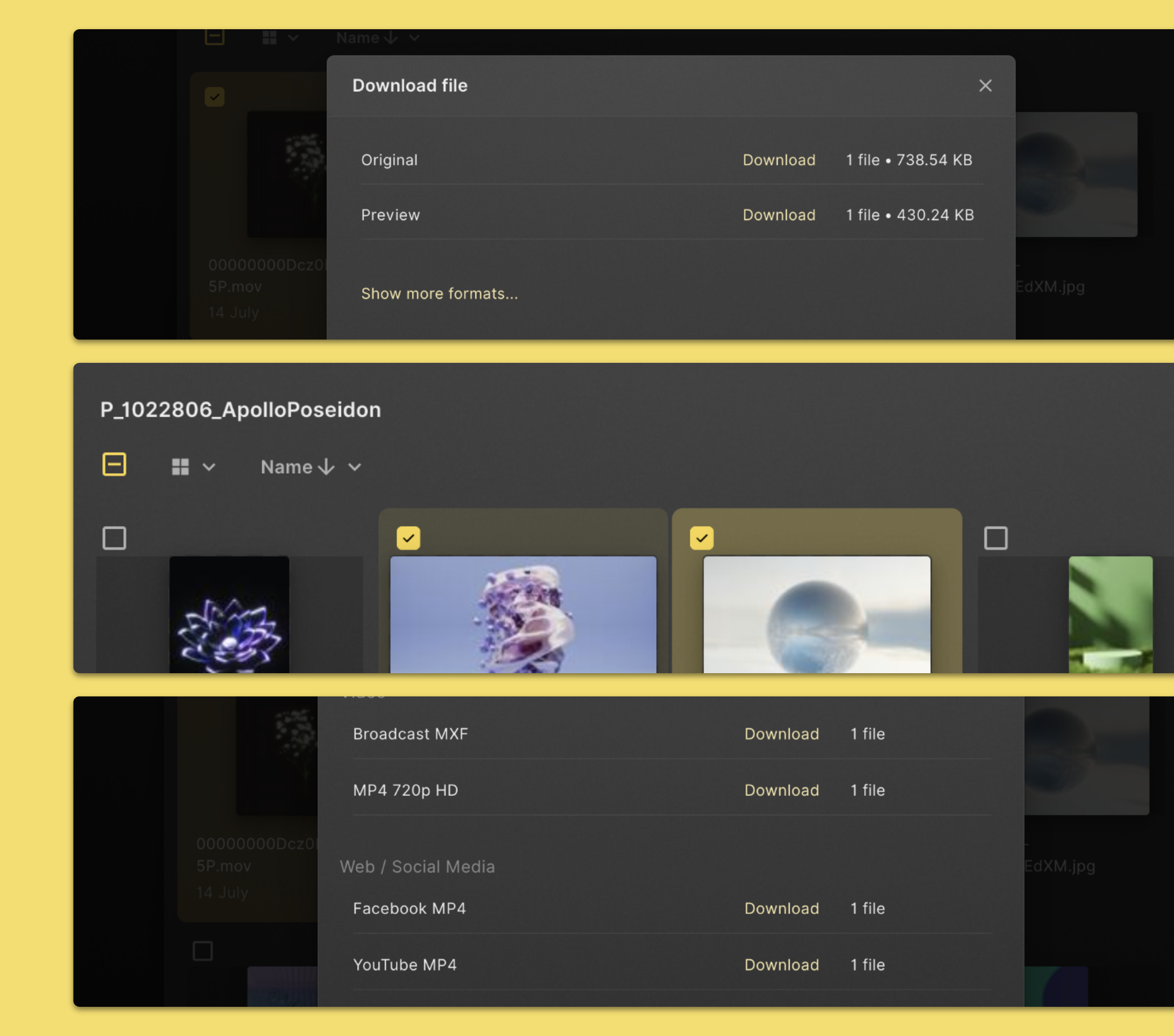
Task: Click the dimmed Name sort label in top panel
Action: 358,38
